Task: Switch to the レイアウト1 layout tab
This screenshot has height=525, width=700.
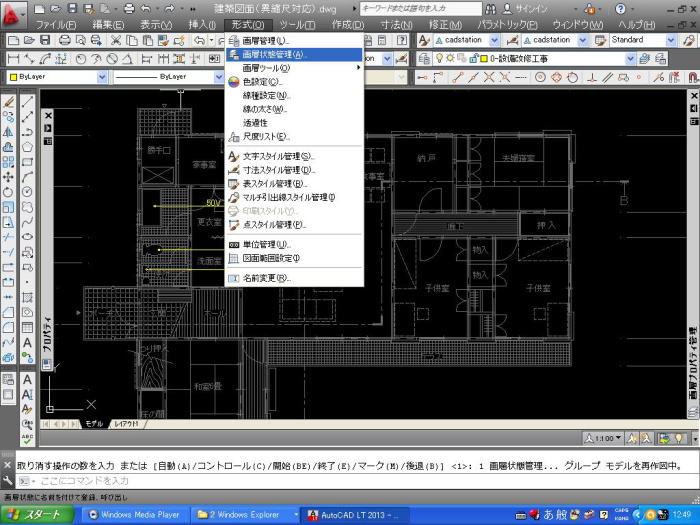Action: [x=126, y=424]
